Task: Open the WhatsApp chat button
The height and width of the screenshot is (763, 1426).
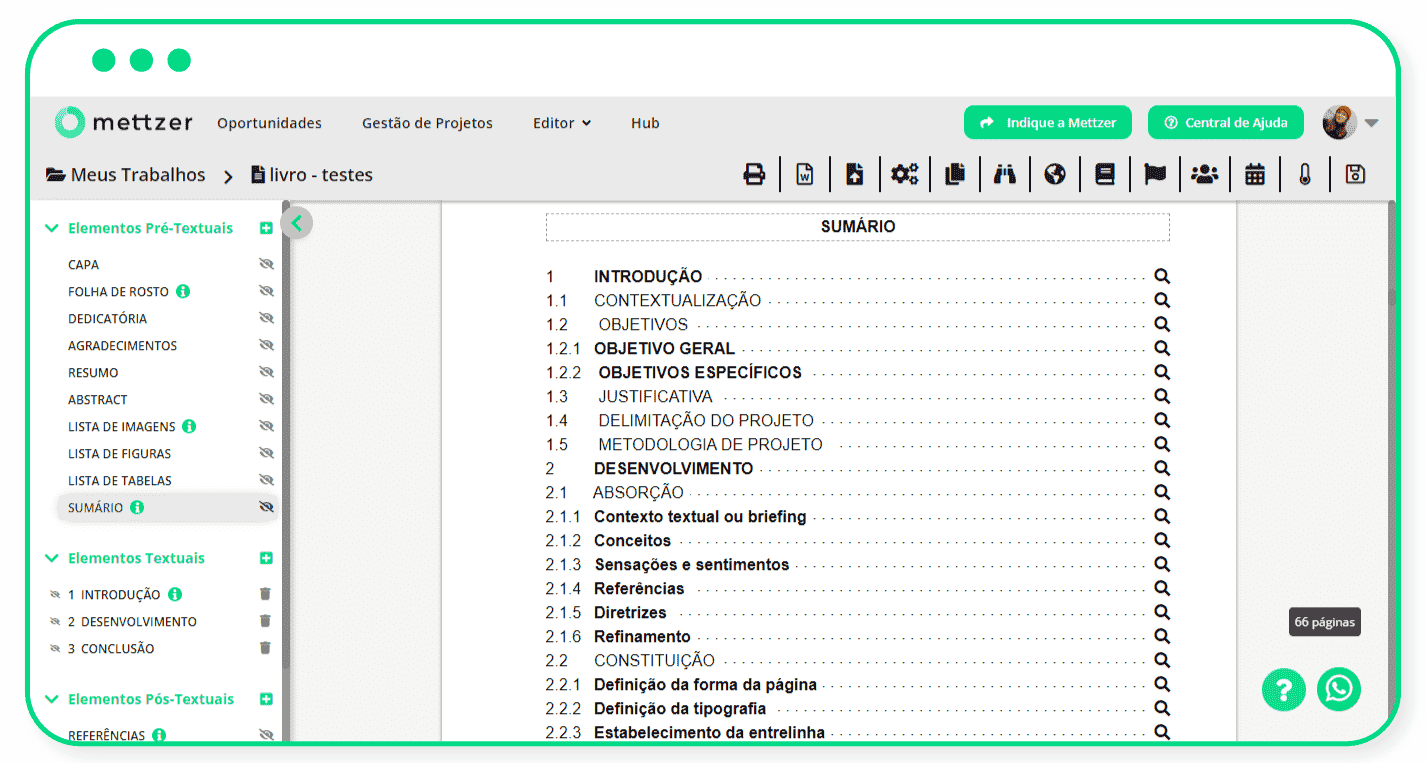Action: click(1339, 689)
